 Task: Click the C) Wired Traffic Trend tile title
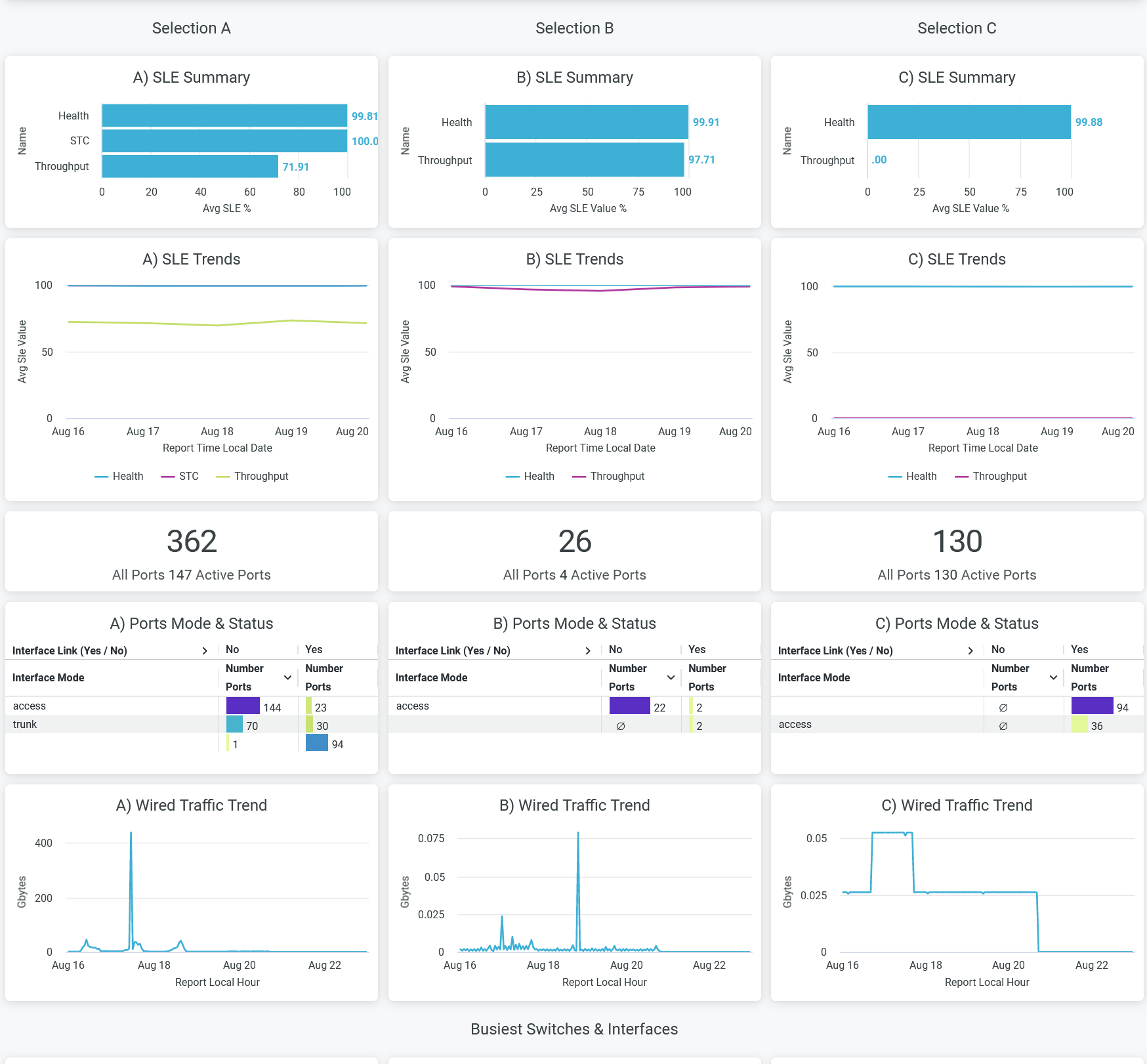957,805
